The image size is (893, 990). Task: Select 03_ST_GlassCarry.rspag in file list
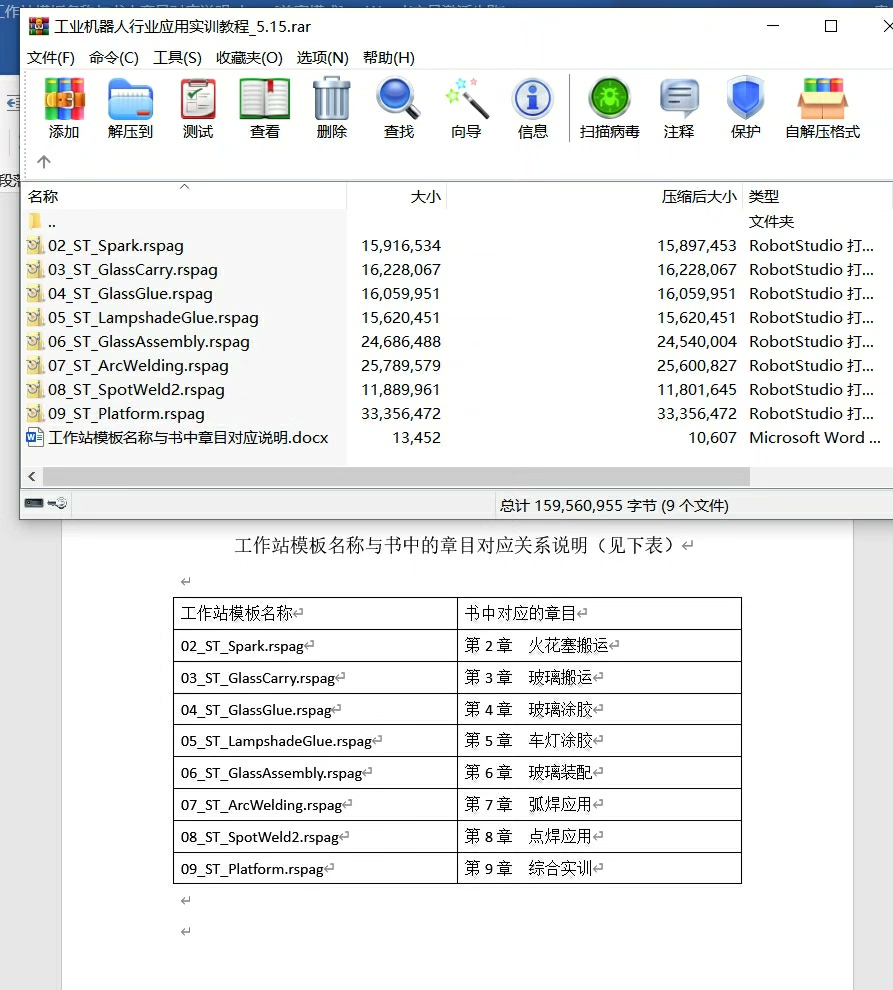(133, 270)
